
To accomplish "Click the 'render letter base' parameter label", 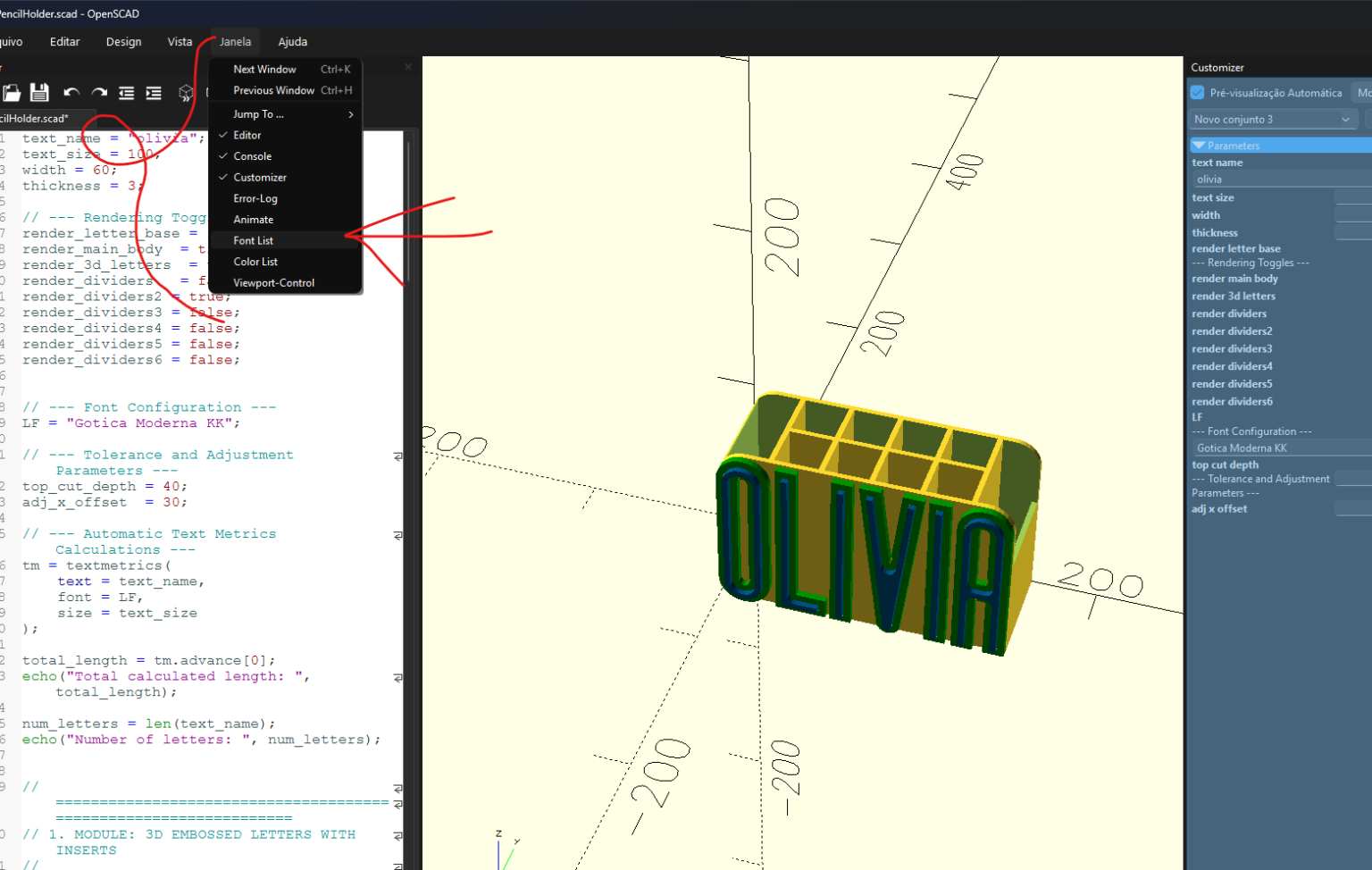I will coord(1236,249).
